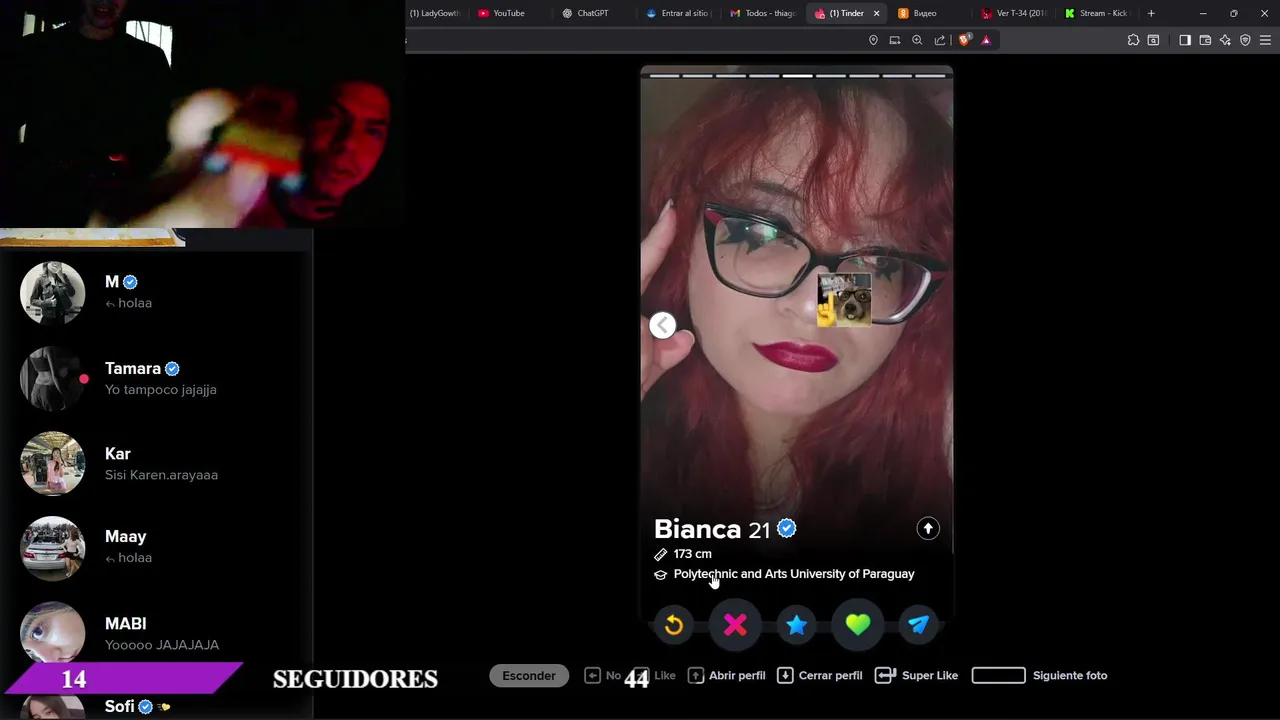The image size is (1280, 720).
Task: Click the Rewind undo swipe button
Action: coord(674,625)
